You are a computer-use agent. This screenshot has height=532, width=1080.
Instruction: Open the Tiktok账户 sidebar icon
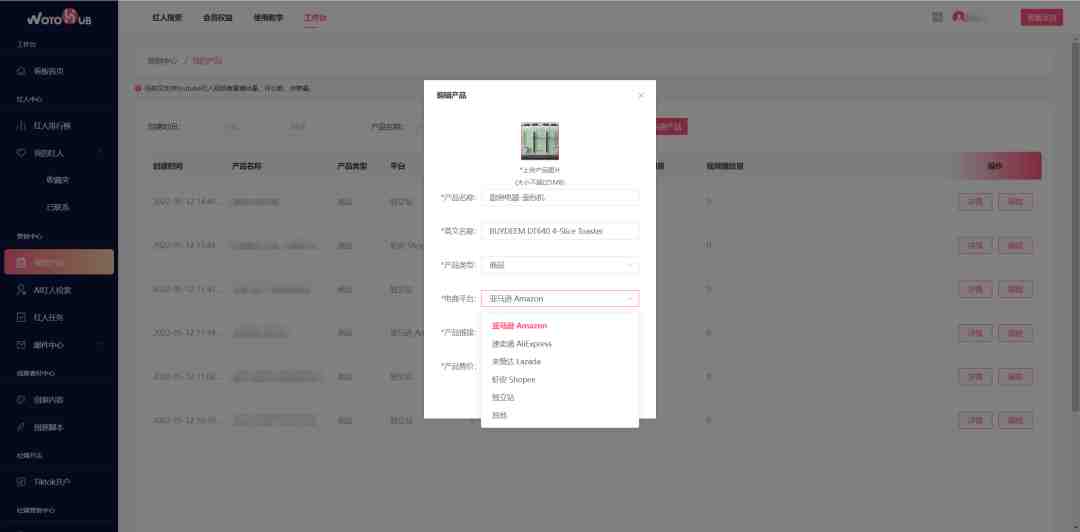(21, 482)
